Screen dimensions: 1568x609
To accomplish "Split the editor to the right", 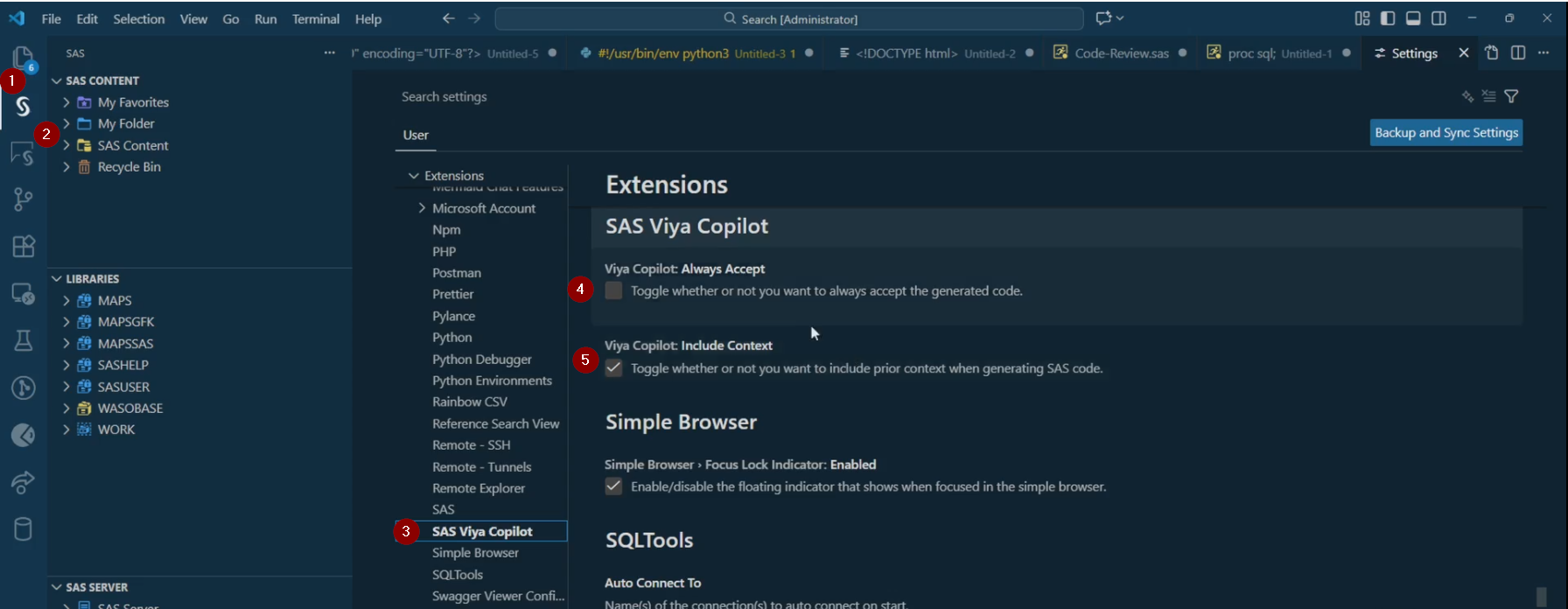I will pyautogui.click(x=1518, y=53).
